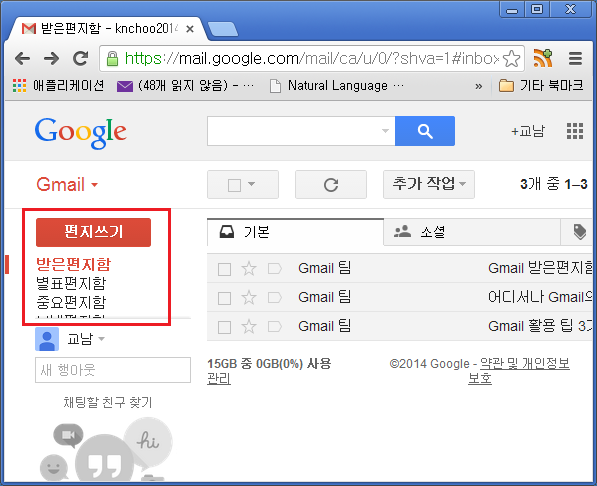The image size is (597, 486).
Task: Open a new browser tab
Action: pos(223,29)
